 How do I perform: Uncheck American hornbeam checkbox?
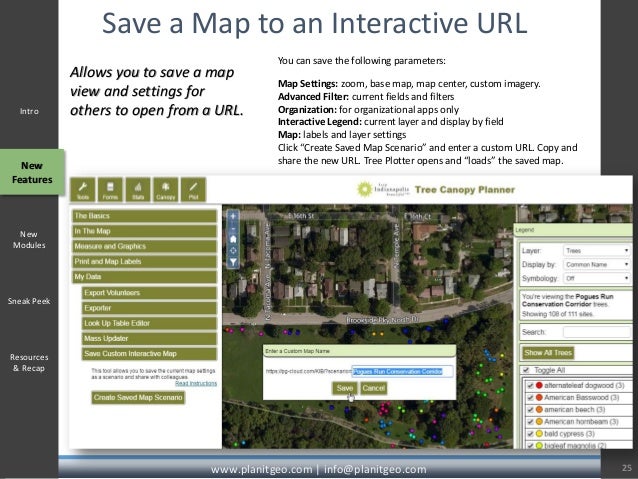tap(531, 422)
